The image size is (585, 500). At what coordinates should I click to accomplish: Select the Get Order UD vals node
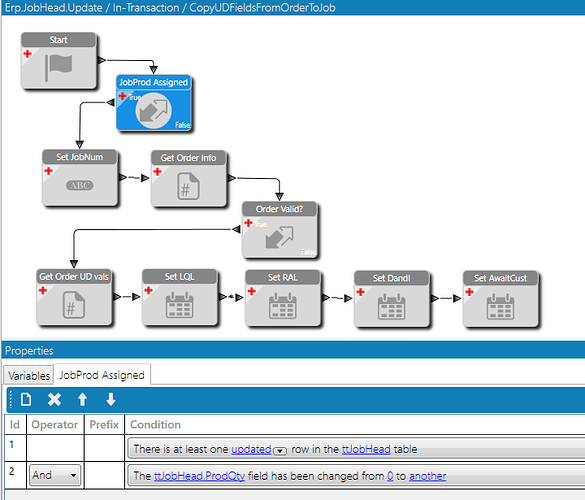tap(74, 297)
